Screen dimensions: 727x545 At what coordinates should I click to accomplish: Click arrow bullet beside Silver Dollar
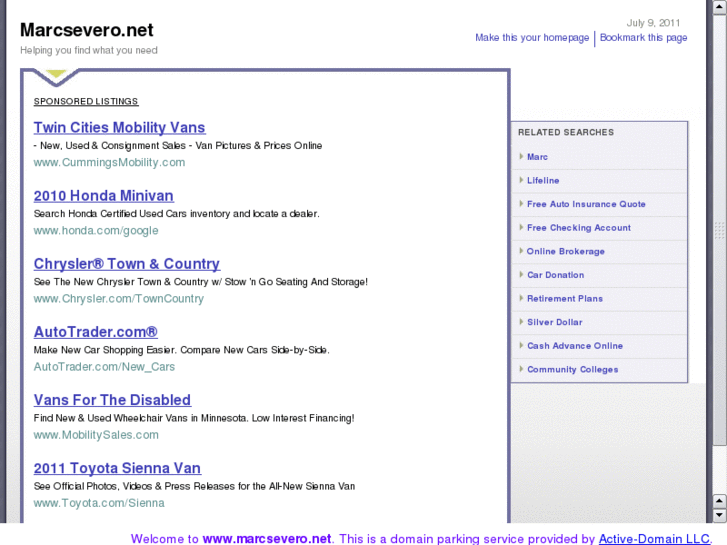[521, 322]
